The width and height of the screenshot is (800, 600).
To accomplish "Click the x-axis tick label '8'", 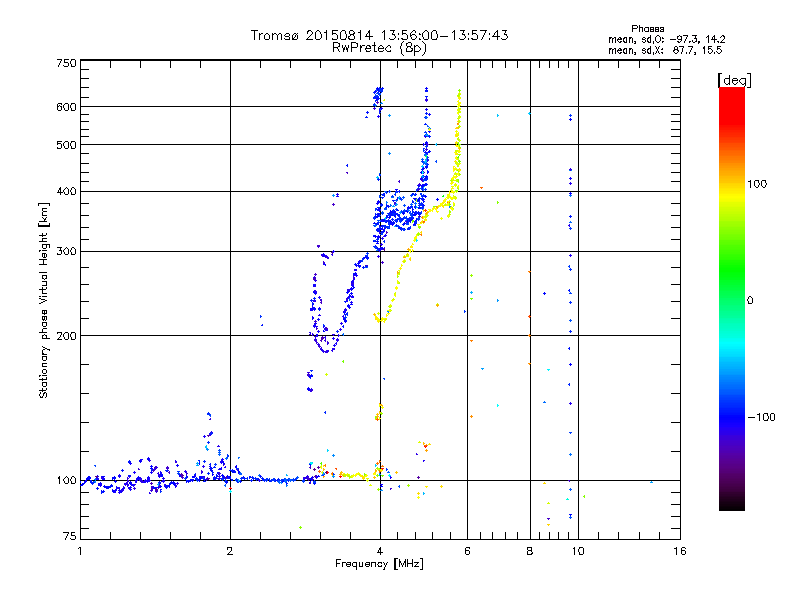I will click(x=530, y=551).
